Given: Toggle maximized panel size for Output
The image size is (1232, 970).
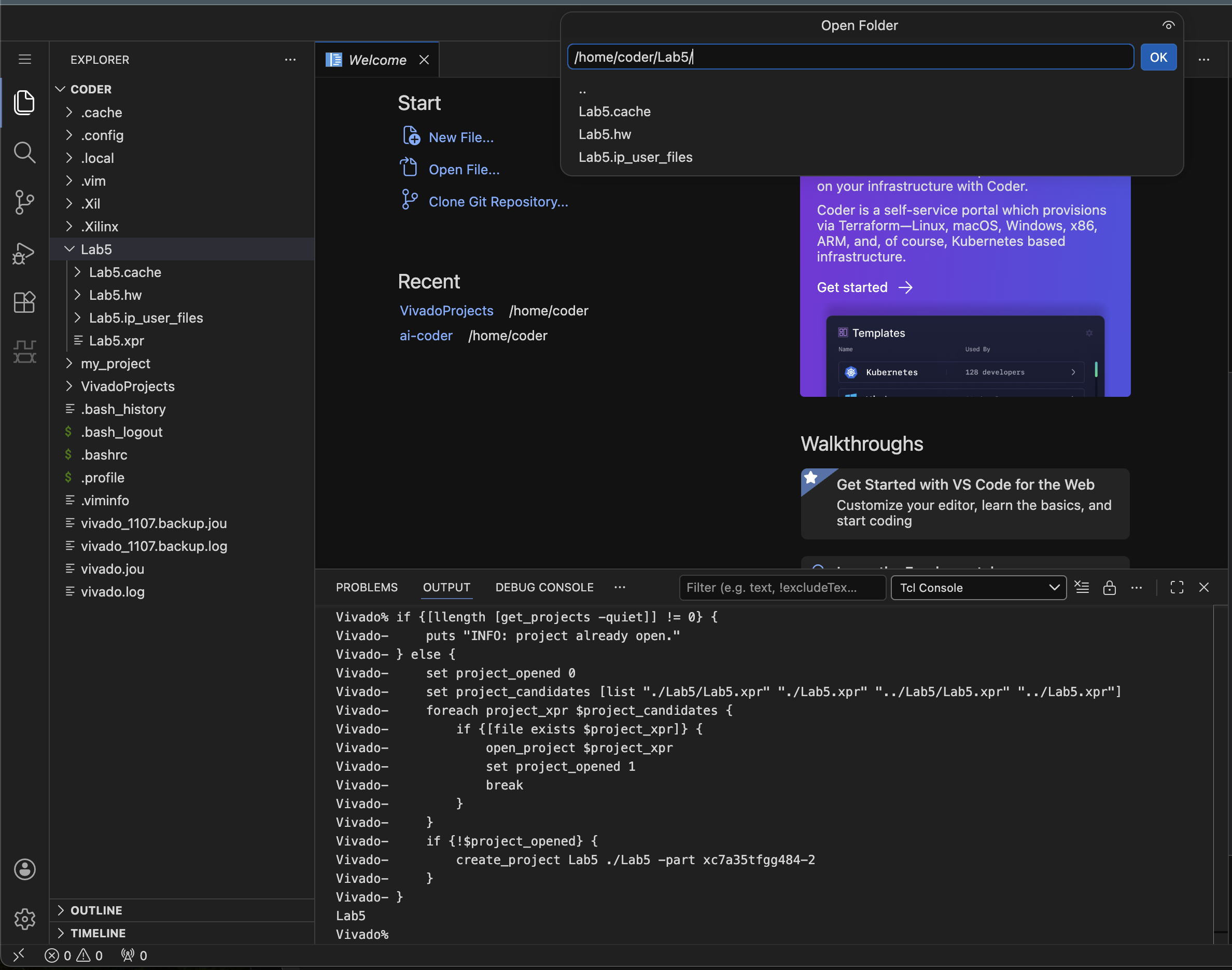Looking at the screenshot, I should [1176, 587].
